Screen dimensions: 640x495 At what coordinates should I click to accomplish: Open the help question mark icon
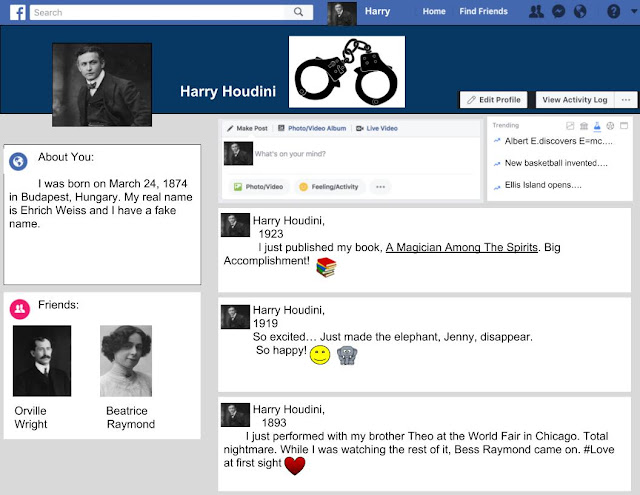click(613, 11)
